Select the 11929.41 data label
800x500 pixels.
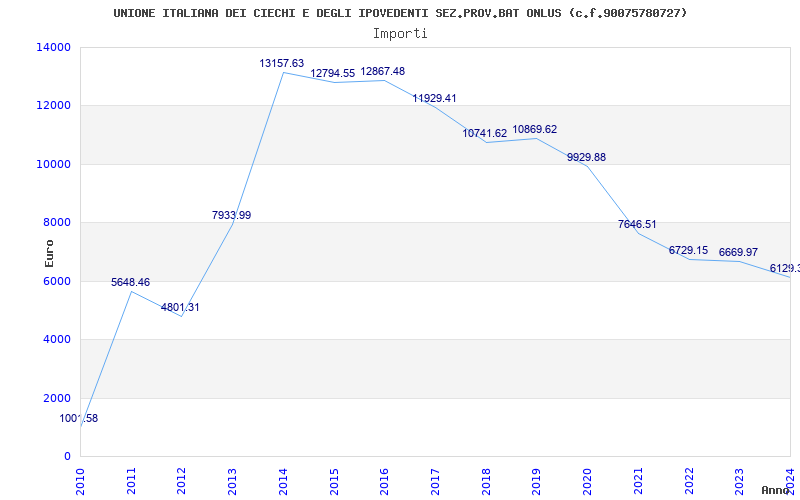click(434, 98)
